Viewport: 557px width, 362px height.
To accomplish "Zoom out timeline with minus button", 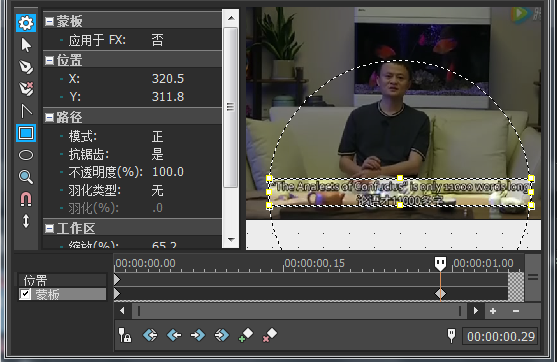I will 516,311.
